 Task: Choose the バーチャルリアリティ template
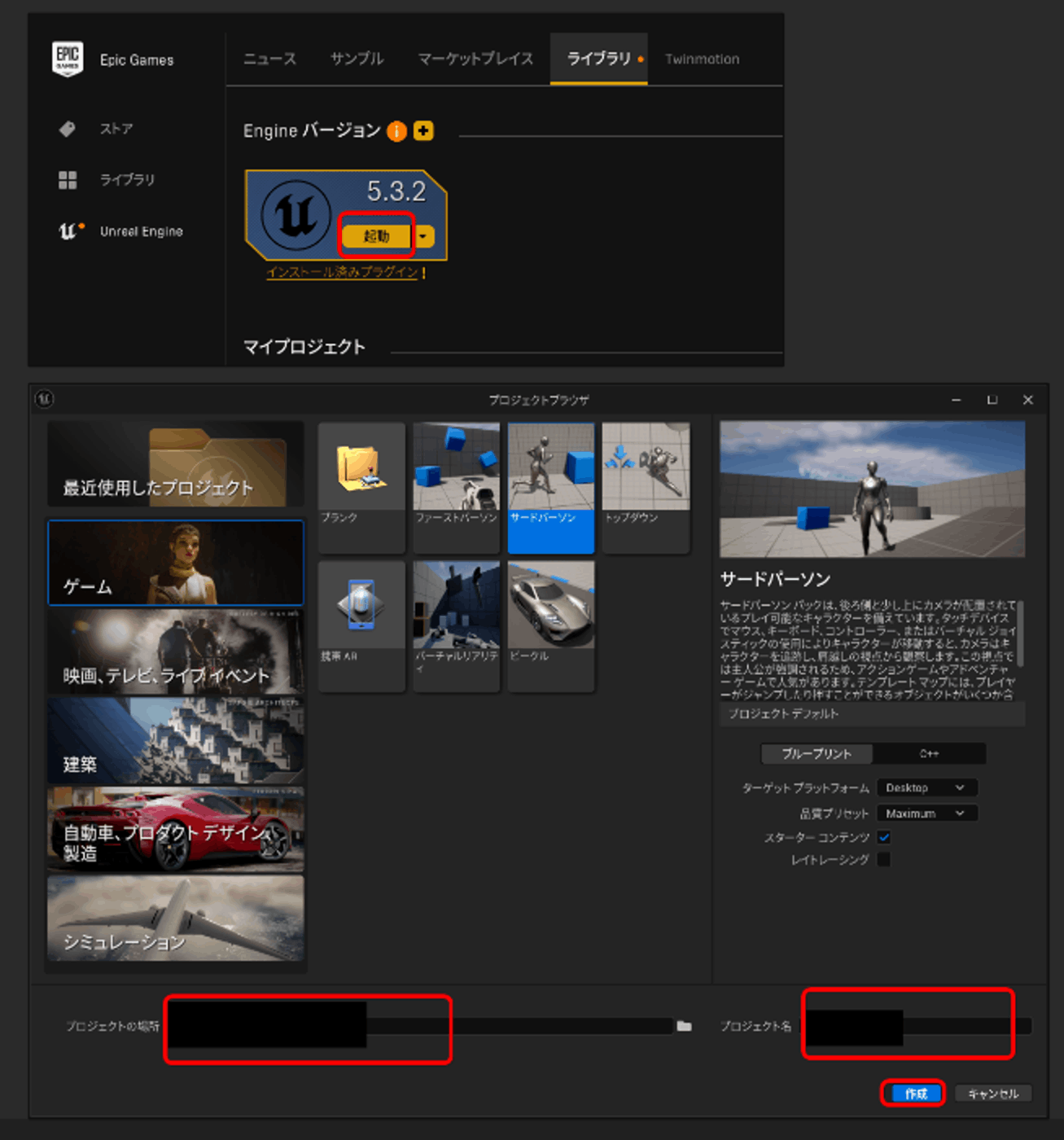[457, 625]
